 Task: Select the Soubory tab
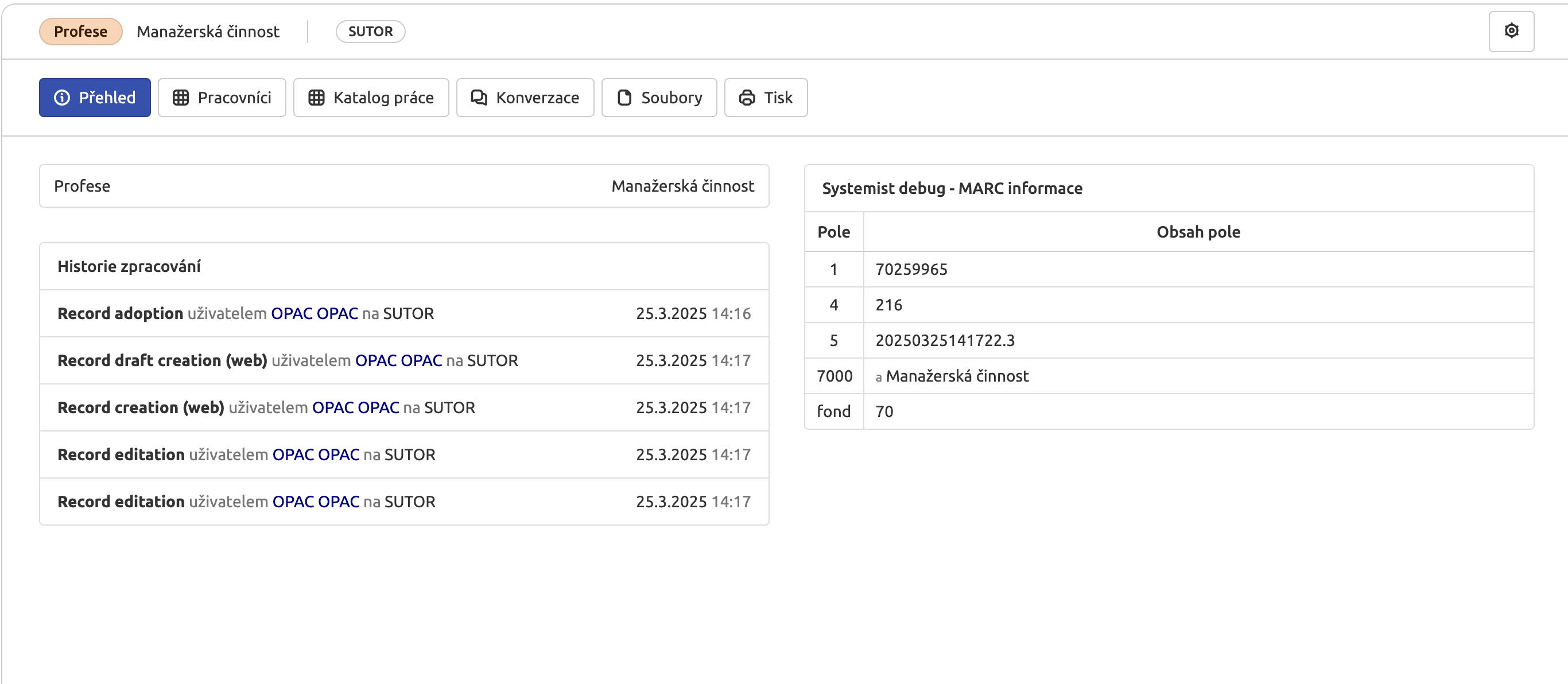(659, 98)
